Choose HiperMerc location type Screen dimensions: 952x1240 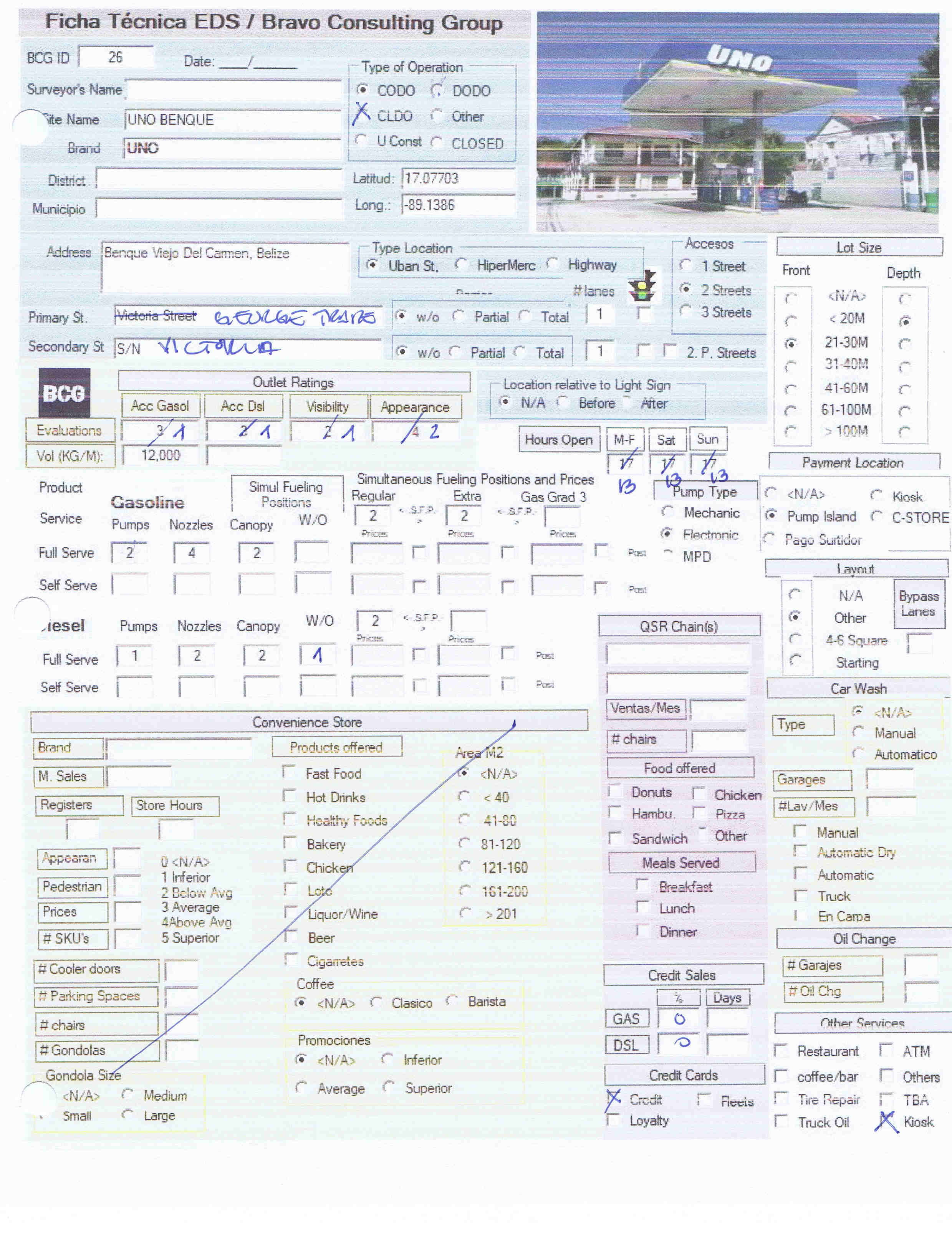[461, 265]
